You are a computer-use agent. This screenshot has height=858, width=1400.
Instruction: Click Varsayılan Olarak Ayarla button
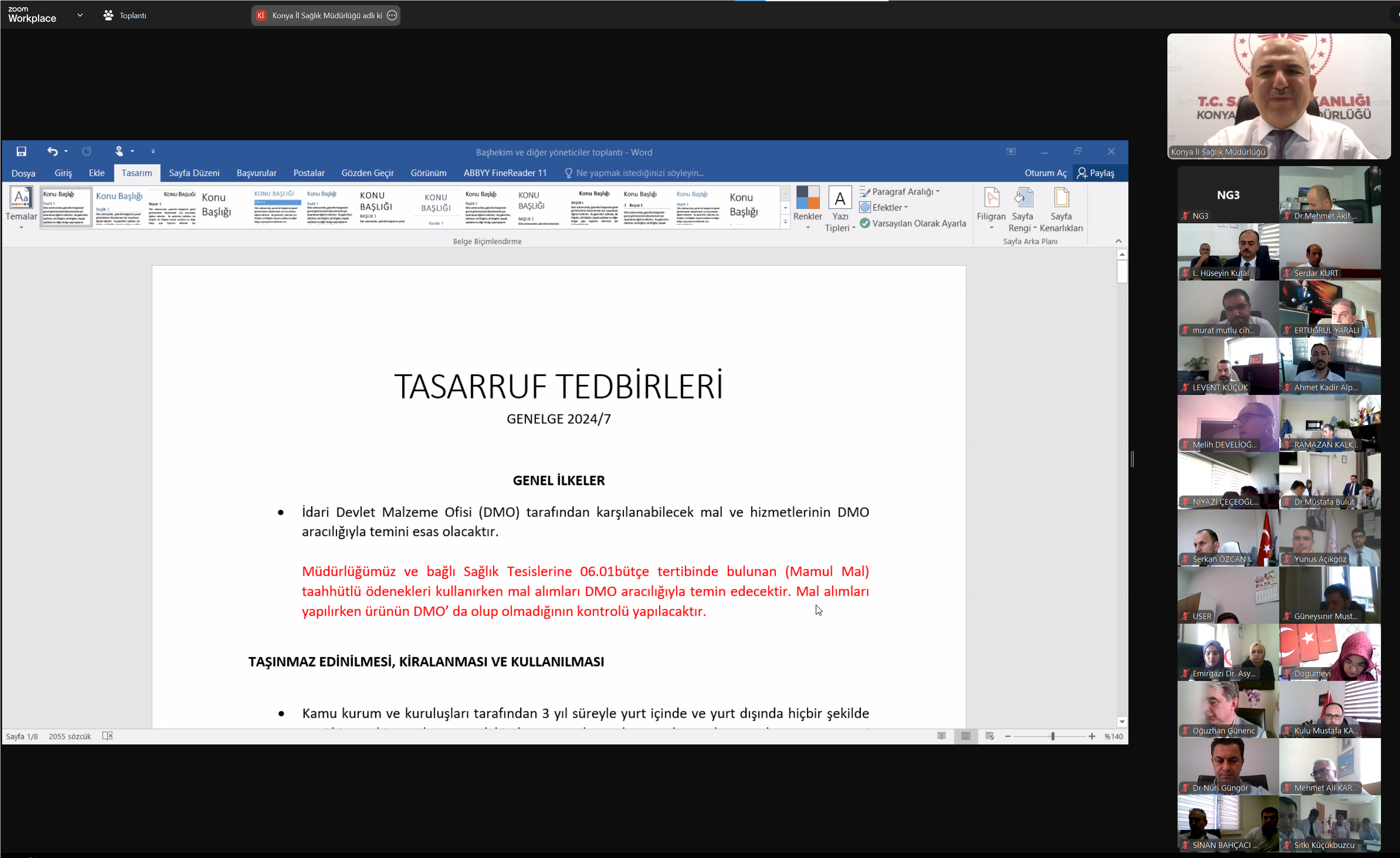click(913, 223)
